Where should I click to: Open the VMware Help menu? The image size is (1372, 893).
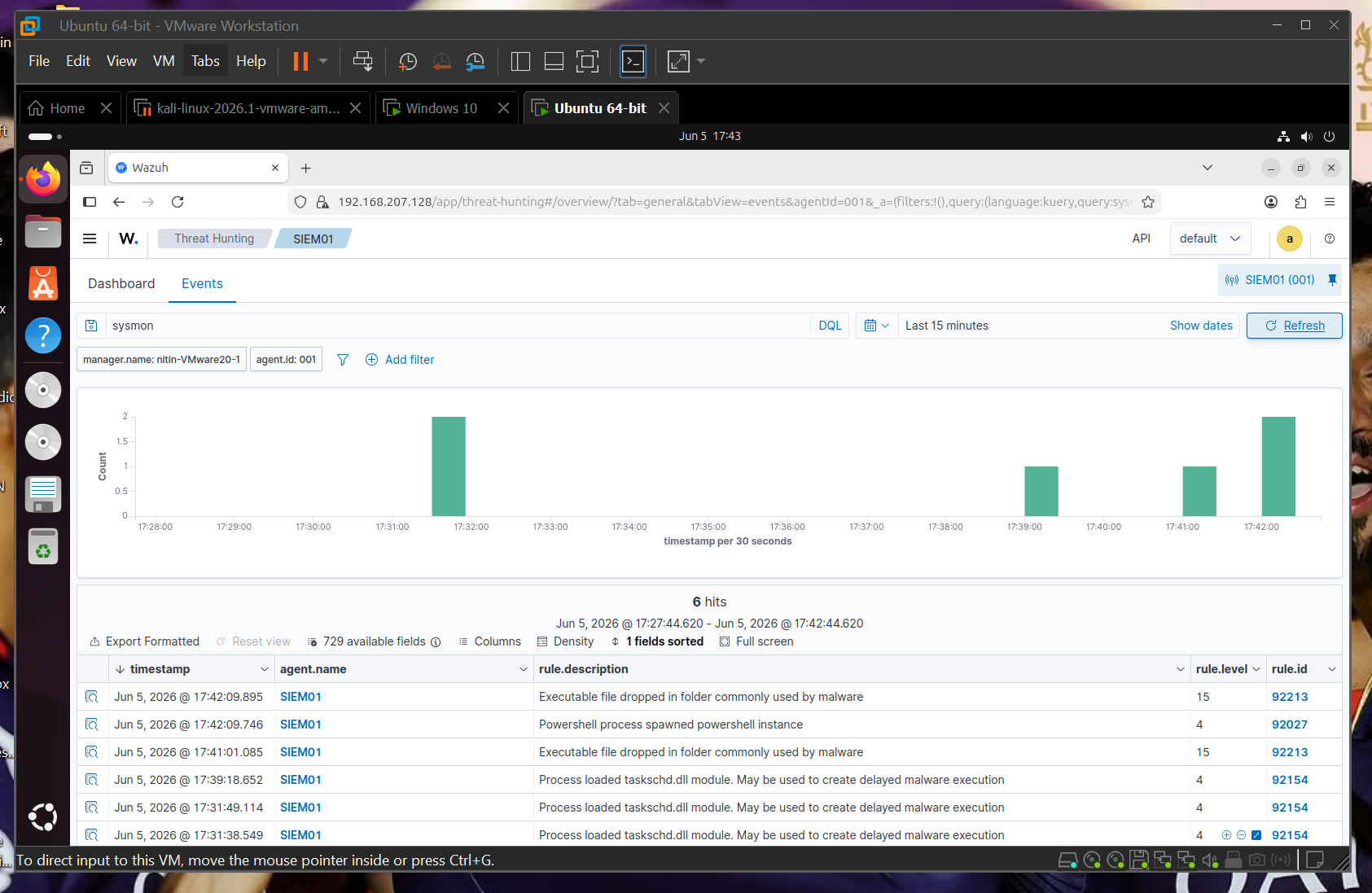251,61
